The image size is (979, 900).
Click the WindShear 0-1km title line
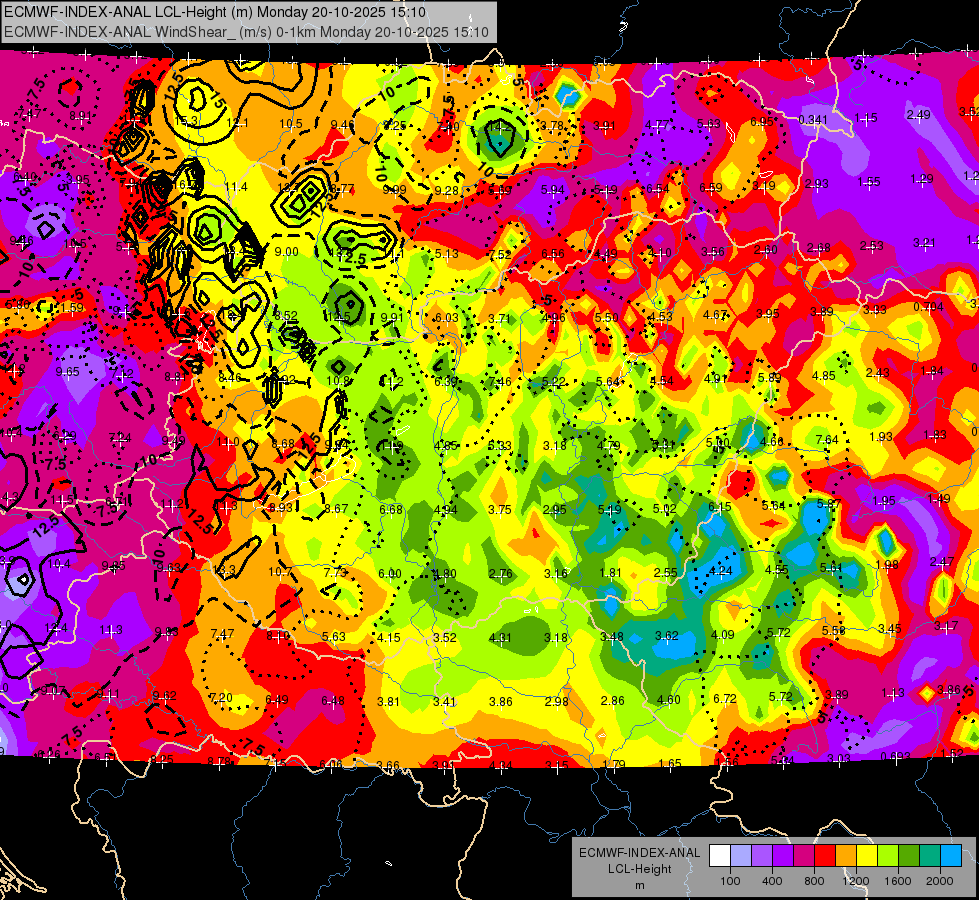point(246,32)
